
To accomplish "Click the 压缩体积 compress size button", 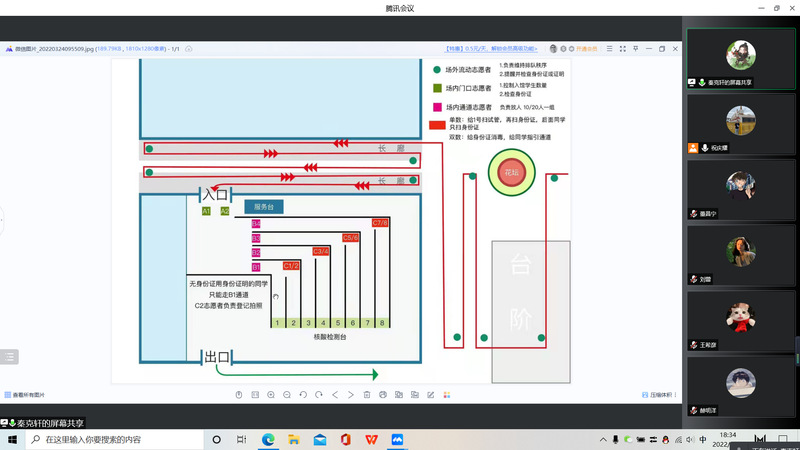I will pos(660,395).
